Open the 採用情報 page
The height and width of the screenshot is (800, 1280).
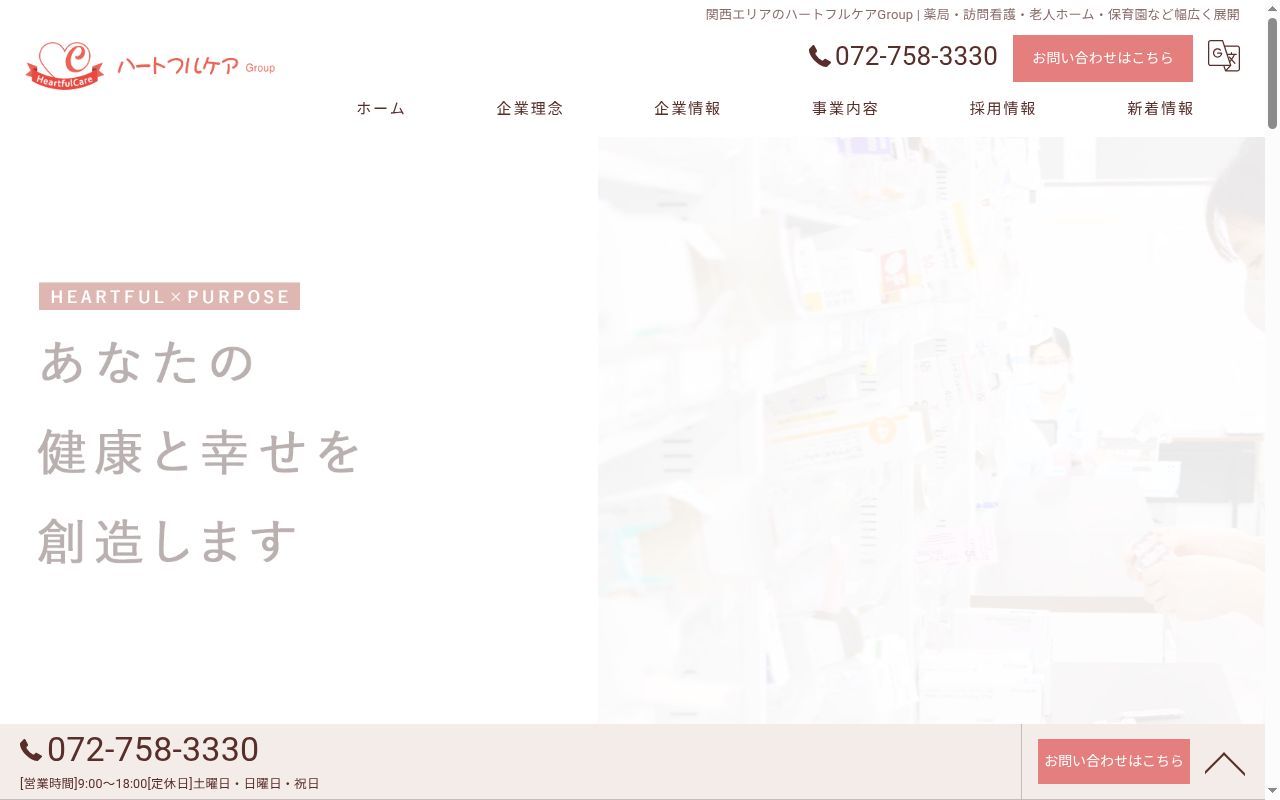click(x=1003, y=109)
